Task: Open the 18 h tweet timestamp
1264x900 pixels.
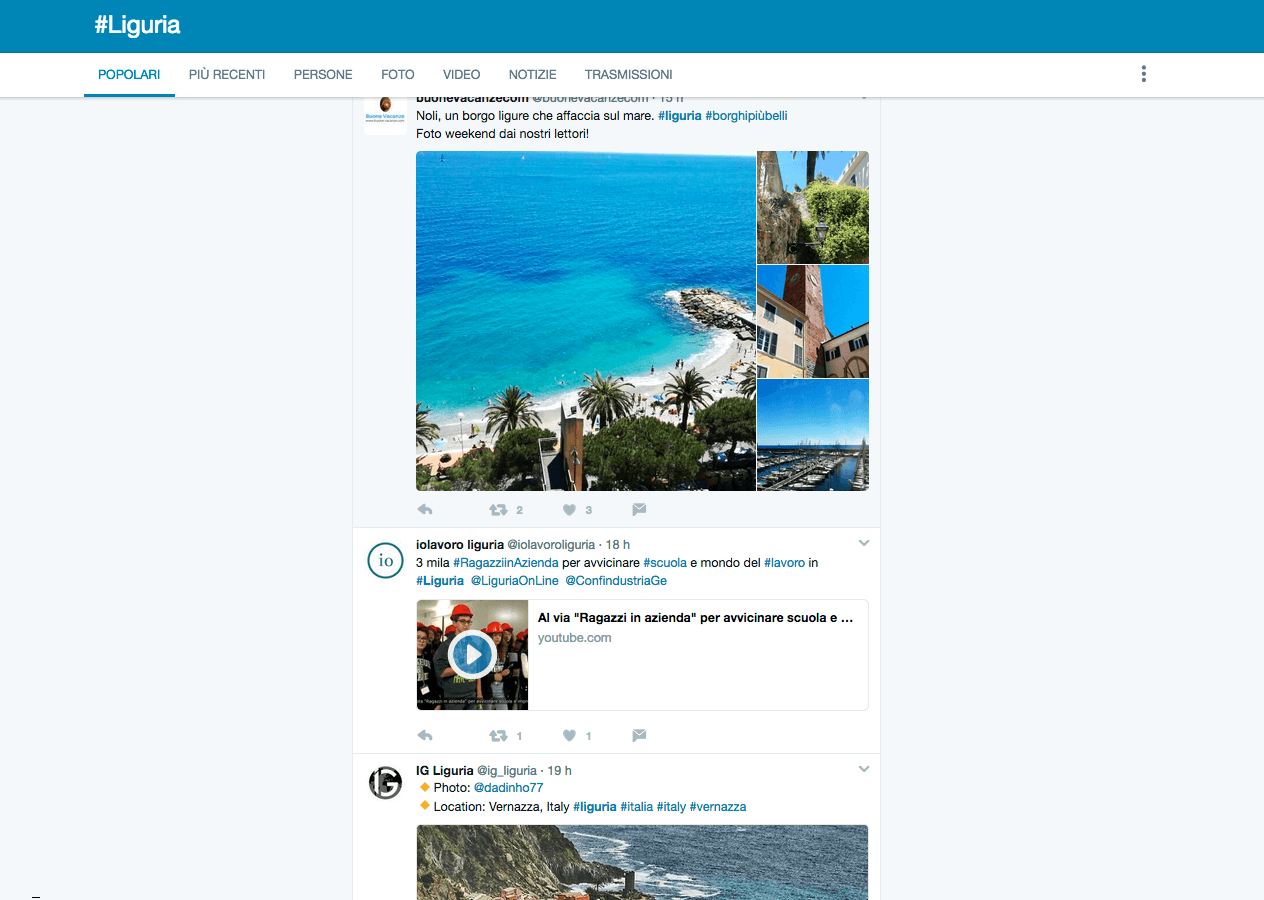Action: tap(618, 545)
